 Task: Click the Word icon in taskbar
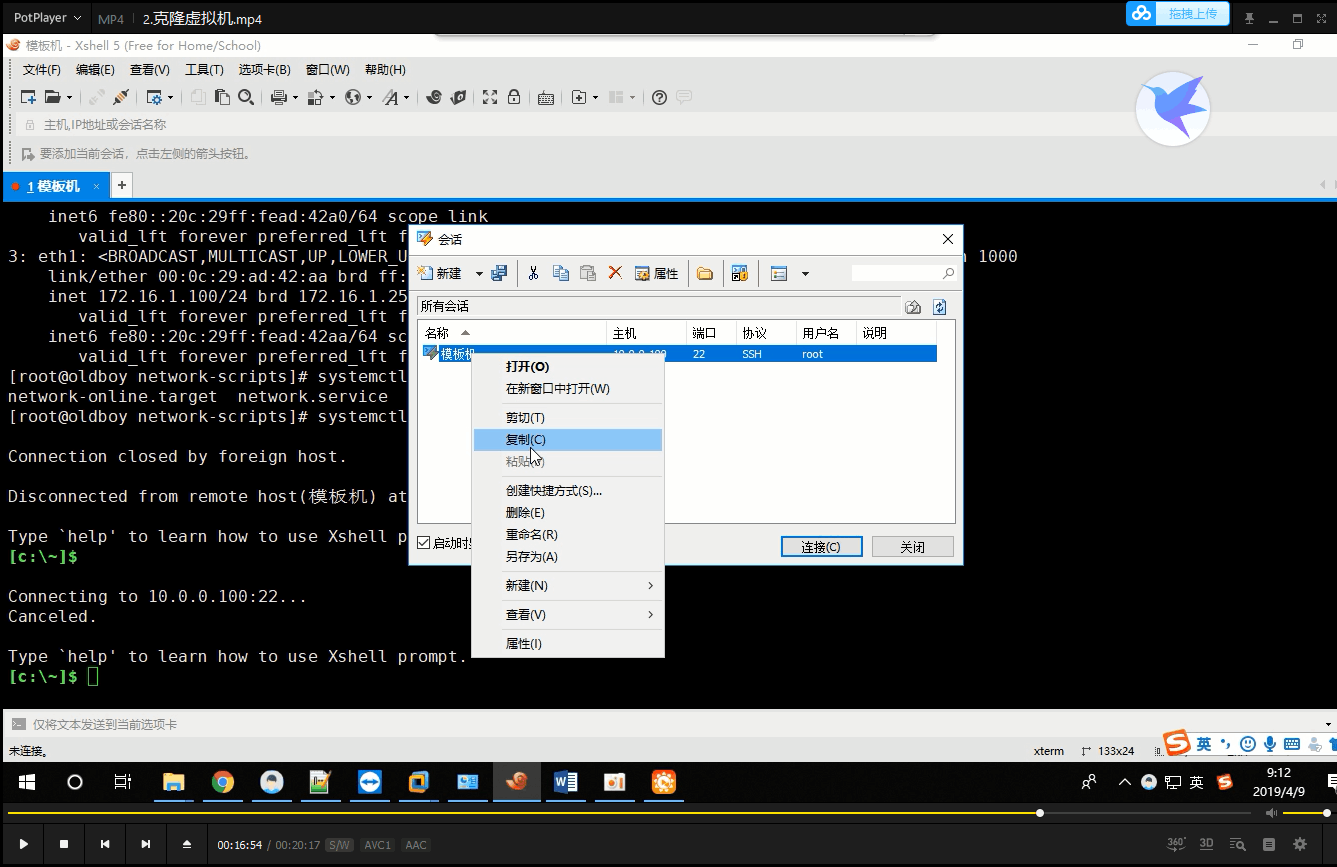(565, 782)
